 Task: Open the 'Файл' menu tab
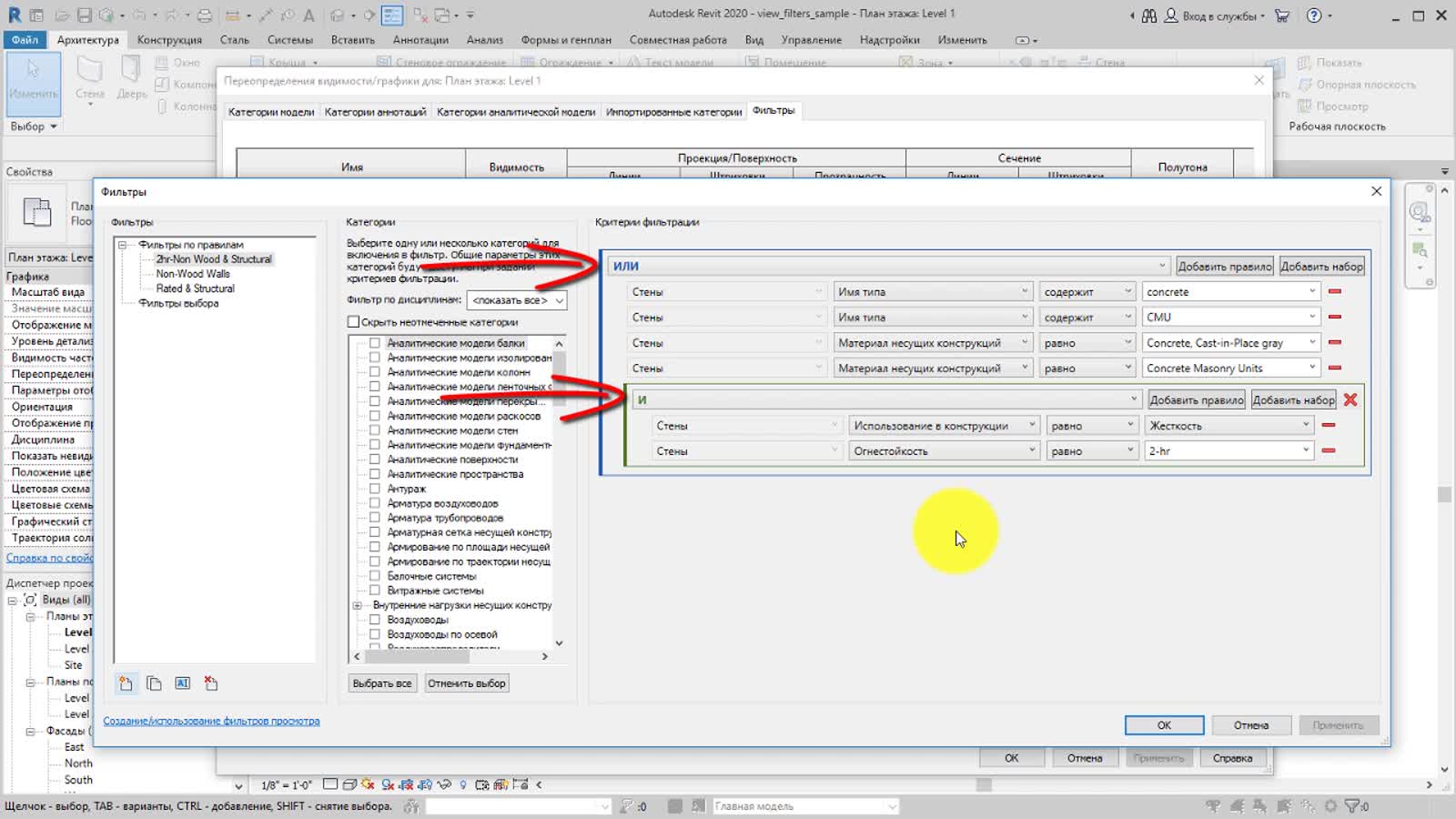tap(25, 40)
